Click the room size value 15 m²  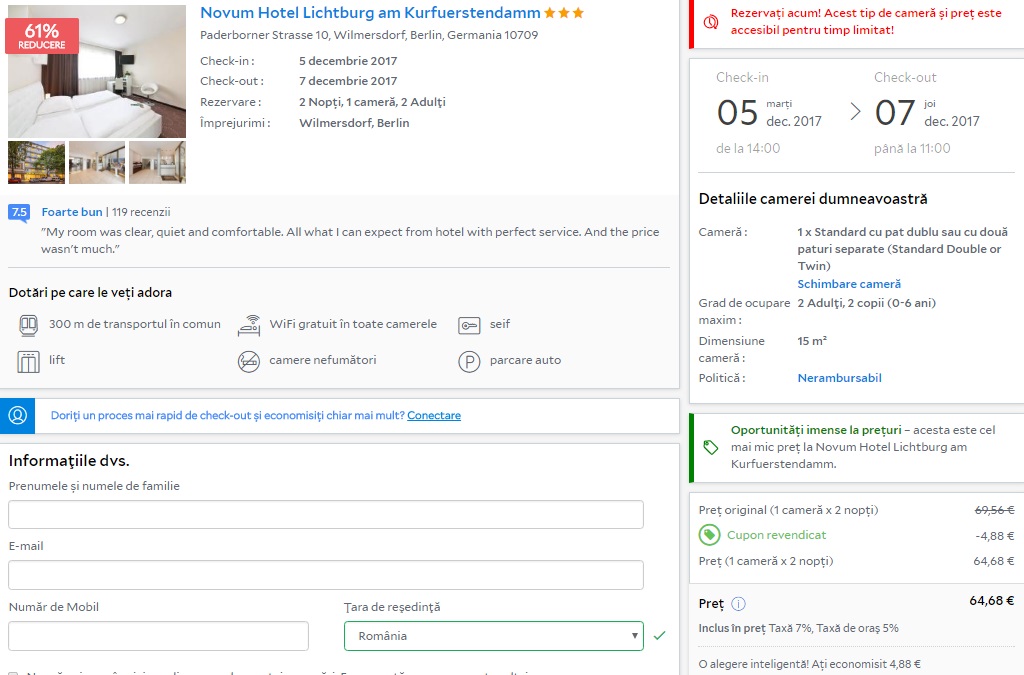812,341
